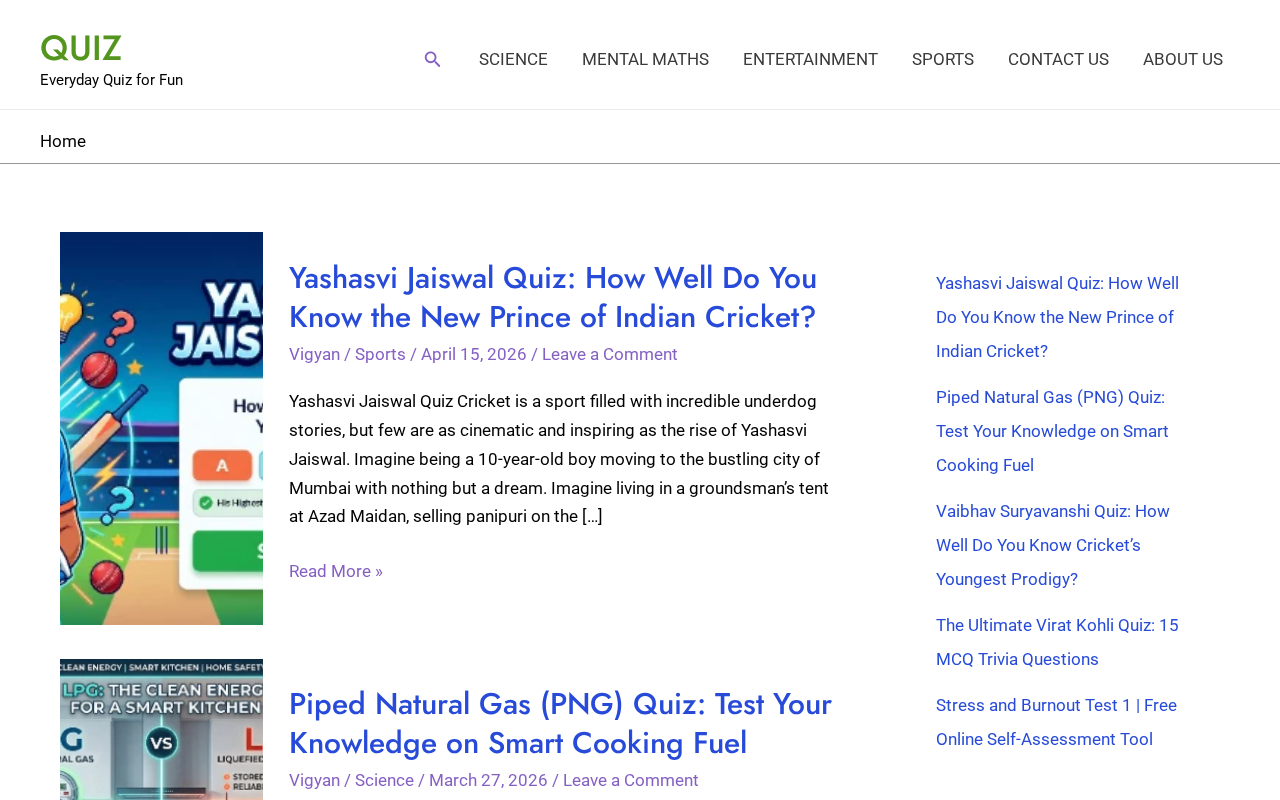Click Read More on Yashasvi Jaiswal post
1280x800 pixels.
[336, 571]
